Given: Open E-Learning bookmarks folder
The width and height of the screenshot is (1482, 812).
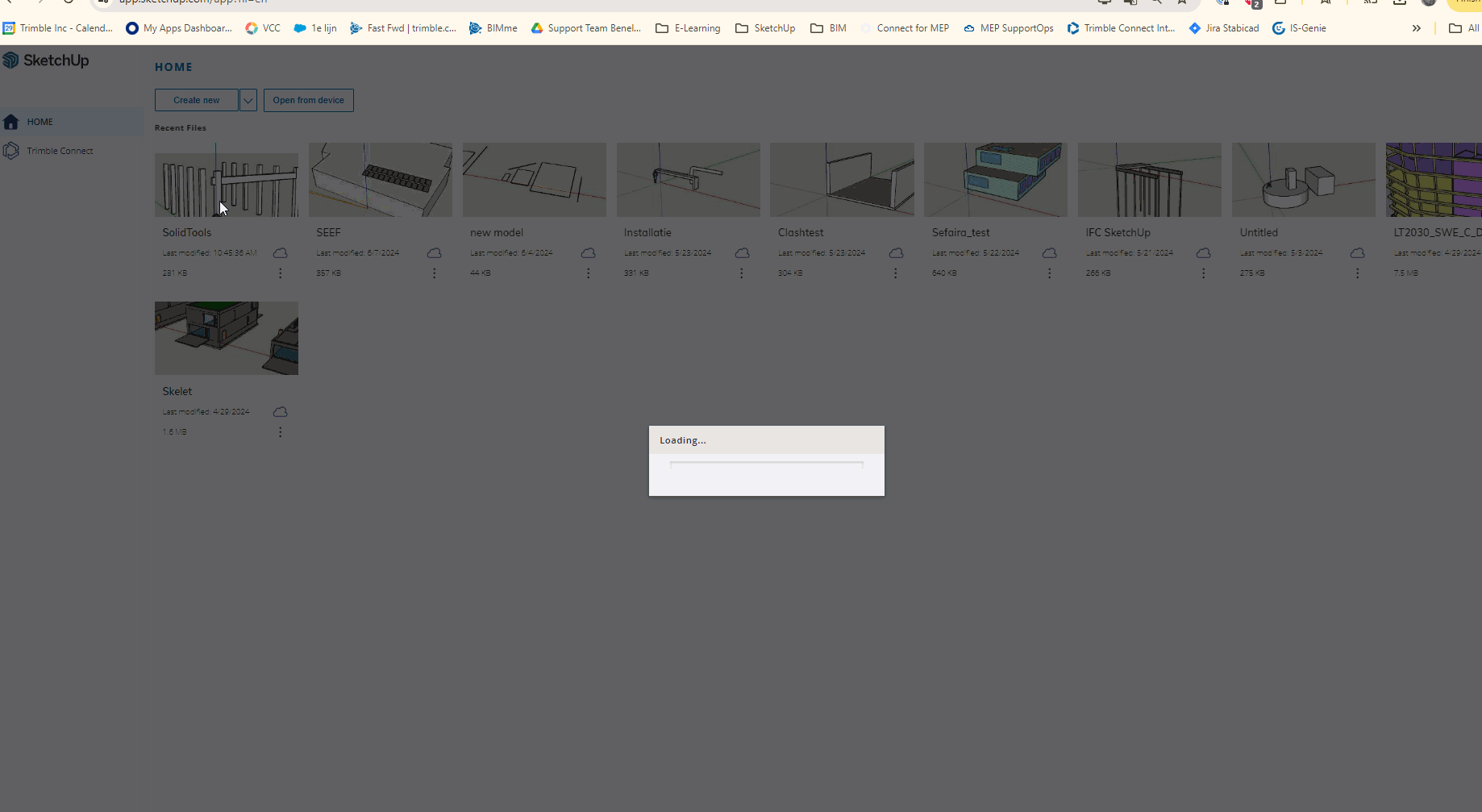Looking at the screenshot, I should coord(689,28).
